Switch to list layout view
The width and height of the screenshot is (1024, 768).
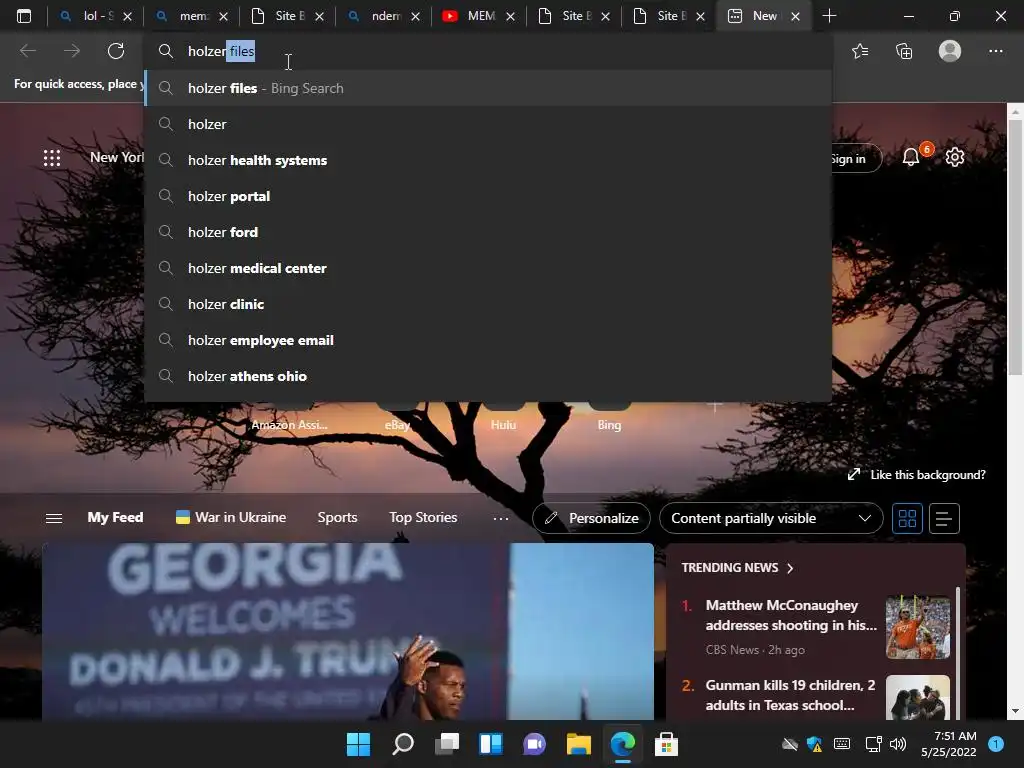tap(944, 519)
